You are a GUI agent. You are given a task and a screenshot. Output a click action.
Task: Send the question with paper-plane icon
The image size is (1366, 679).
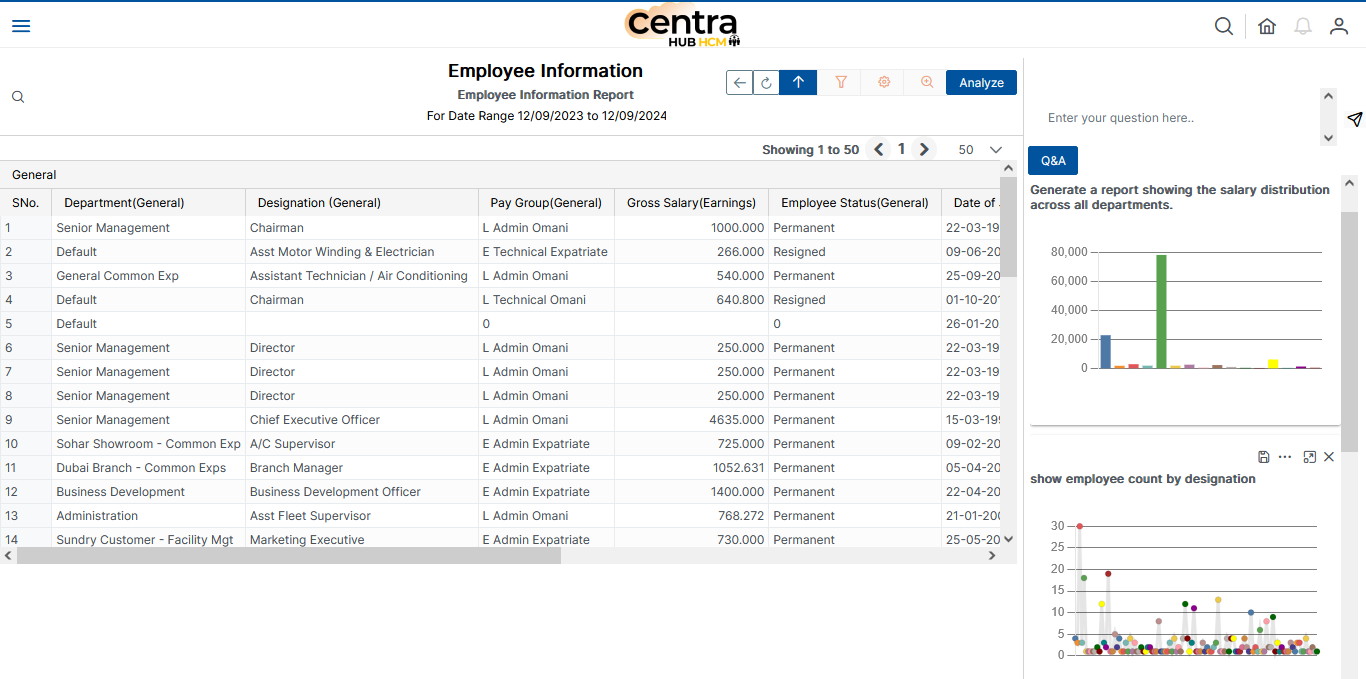1354,119
